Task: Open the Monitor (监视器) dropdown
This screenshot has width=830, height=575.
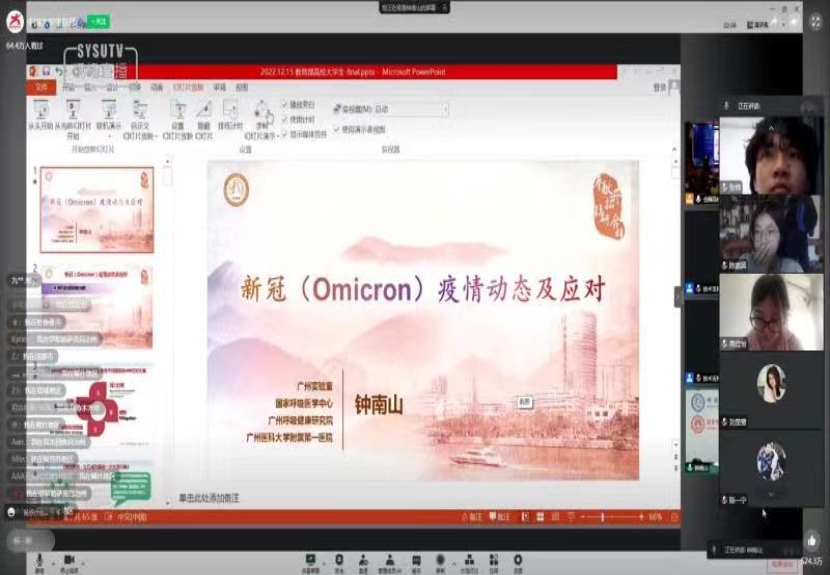Action: [x=411, y=109]
